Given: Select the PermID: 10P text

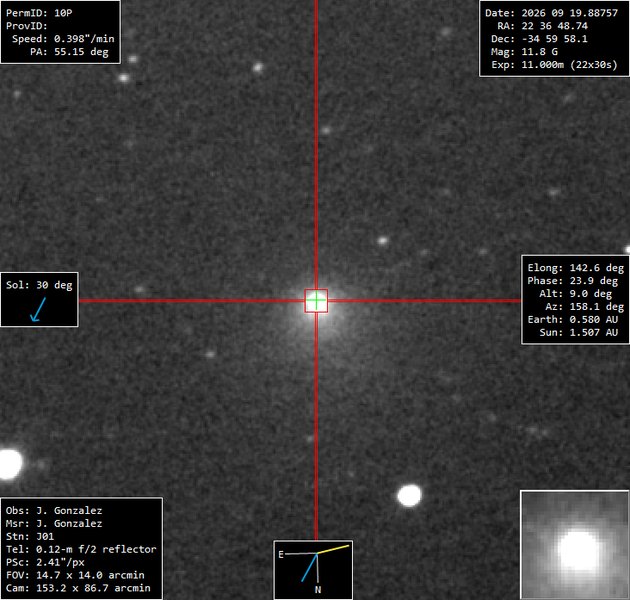Looking at the screenshot, I should 39,13.
